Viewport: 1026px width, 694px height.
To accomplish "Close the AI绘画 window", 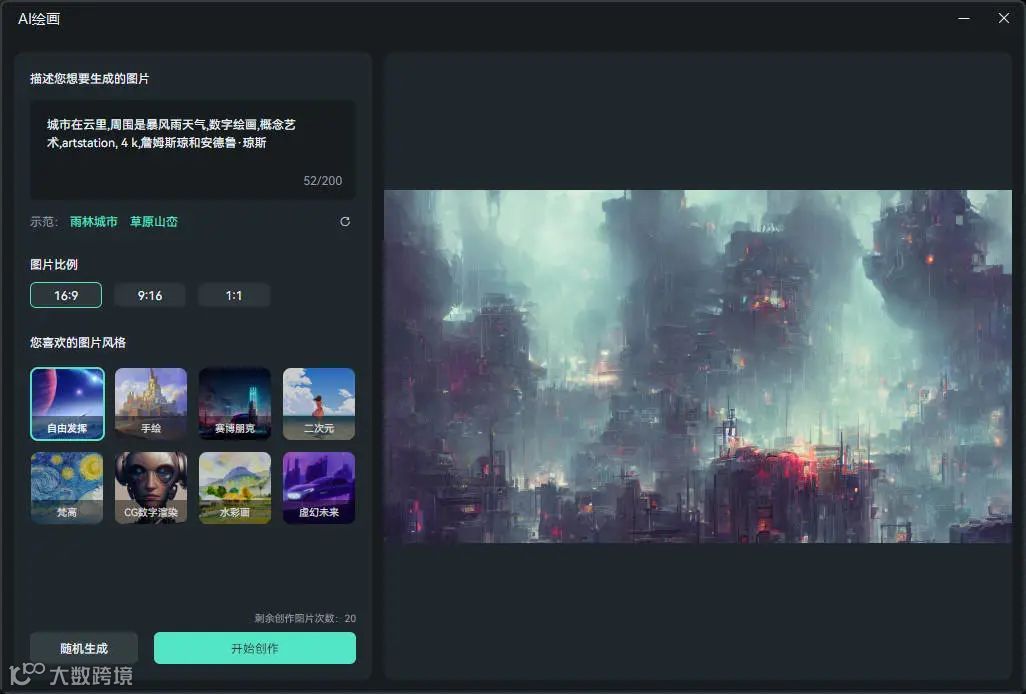I will (x=1004, y=18).
